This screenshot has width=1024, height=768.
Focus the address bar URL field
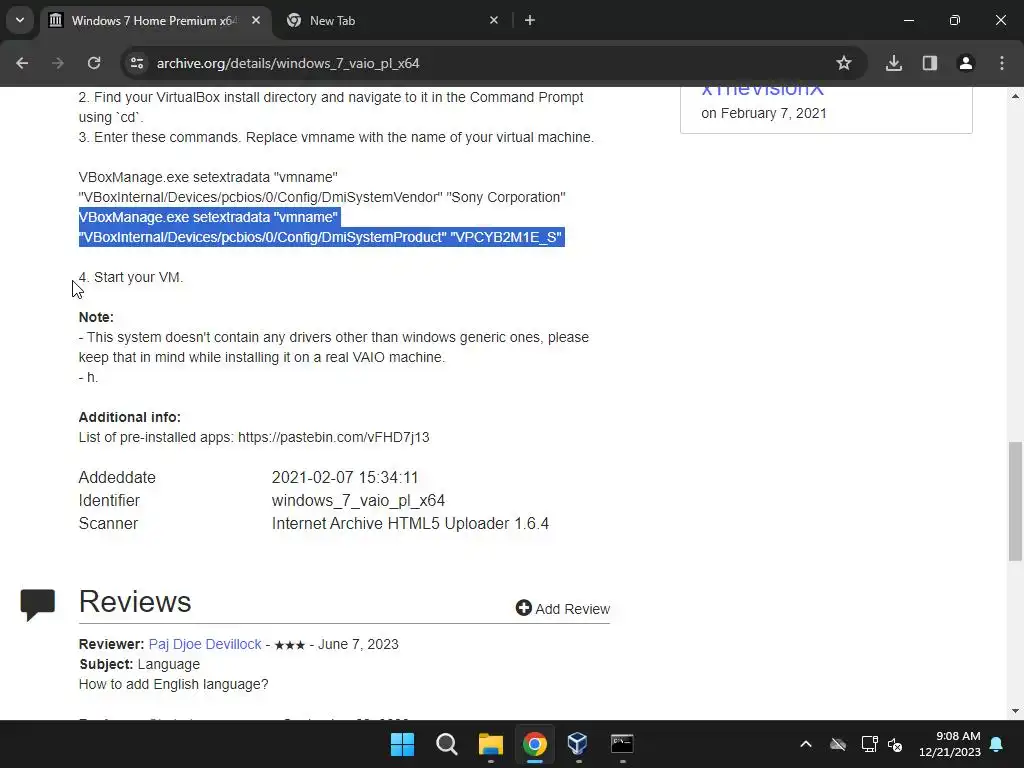click(x=483, y=63)
